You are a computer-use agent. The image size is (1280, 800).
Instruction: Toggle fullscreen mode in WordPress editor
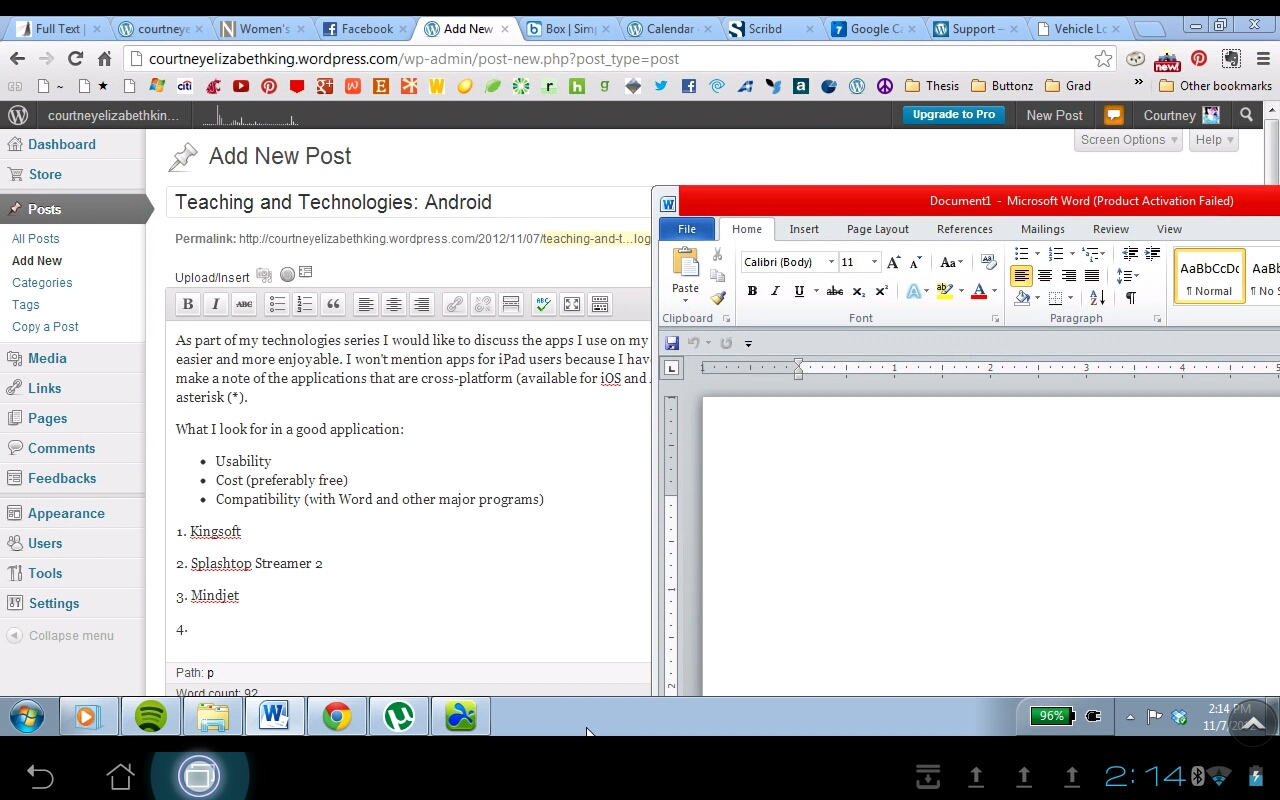pos(572,304)
